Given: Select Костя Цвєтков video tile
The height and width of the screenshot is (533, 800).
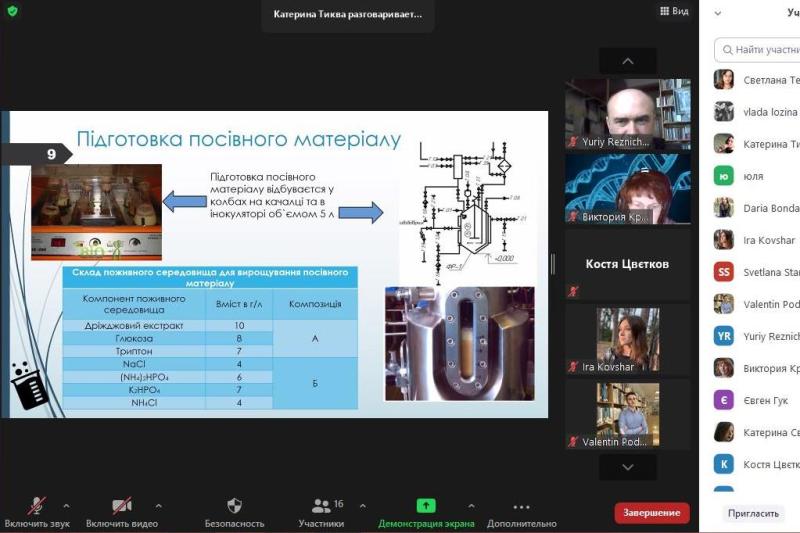Looking at the screenshot, I should pos(628,264).
